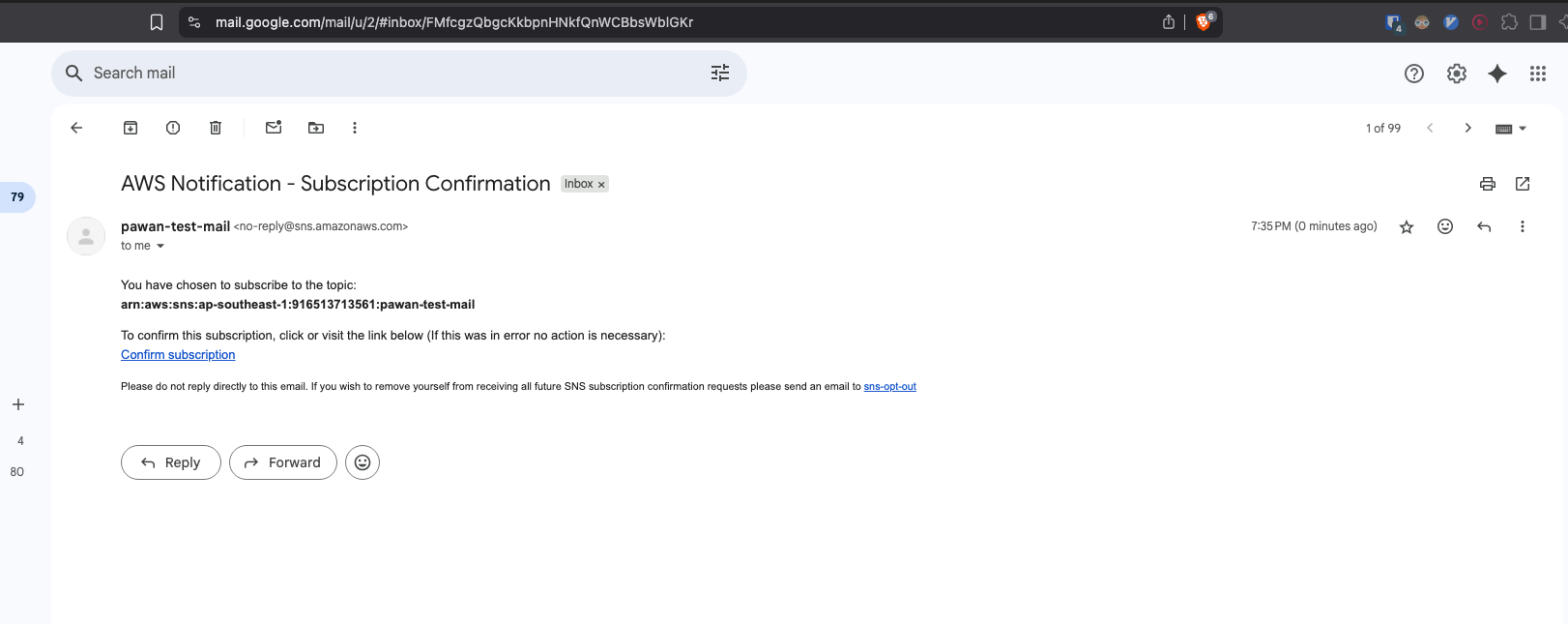
Task: Print all messages in this conversation
Action: pyautogui.click(x=1488, y=184)
